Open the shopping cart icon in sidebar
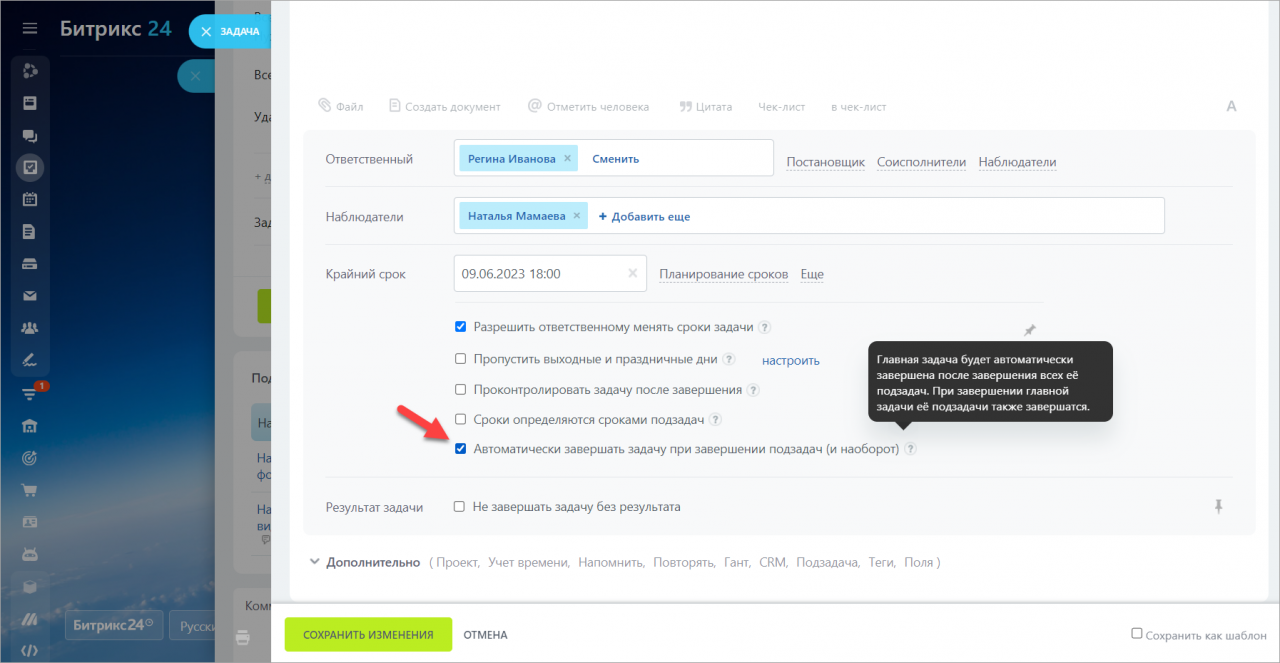 30,490
